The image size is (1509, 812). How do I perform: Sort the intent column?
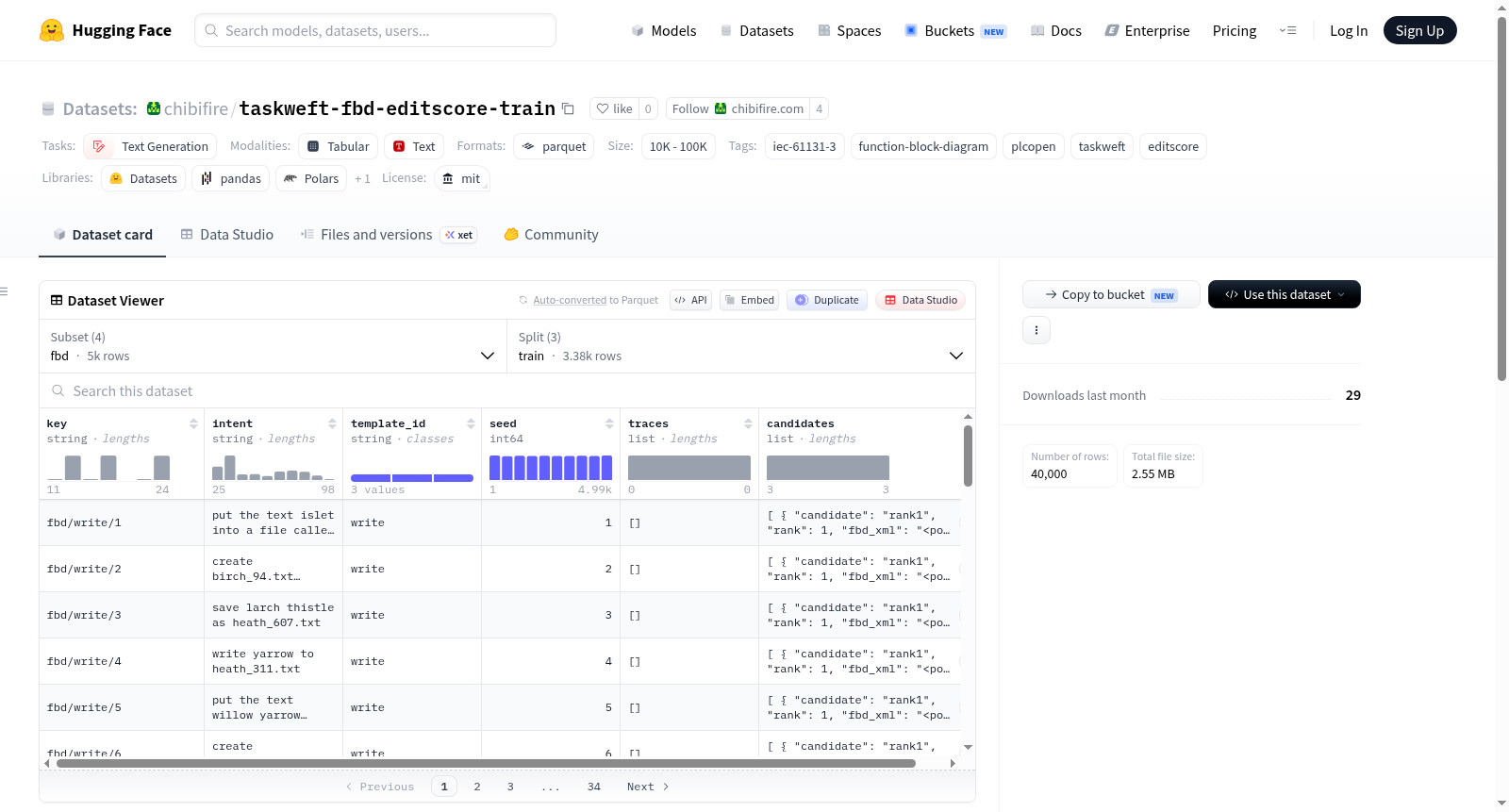point(332,423)
